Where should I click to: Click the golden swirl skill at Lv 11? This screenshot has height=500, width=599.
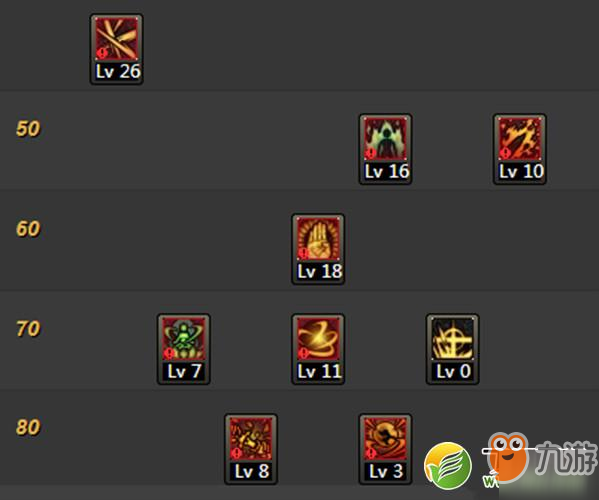tap(318, 338)
